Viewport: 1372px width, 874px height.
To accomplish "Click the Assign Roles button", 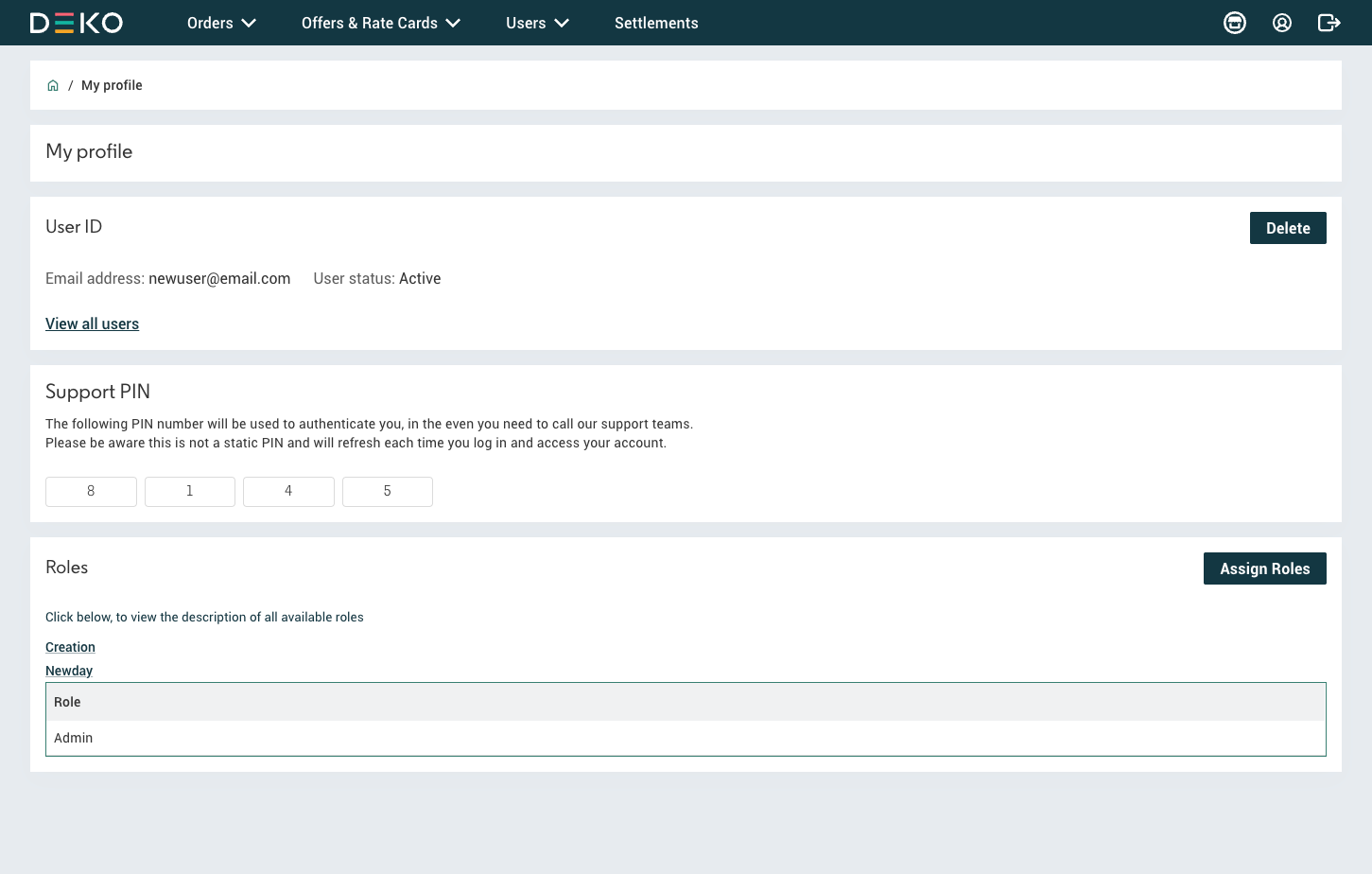I will point(1265,568).
